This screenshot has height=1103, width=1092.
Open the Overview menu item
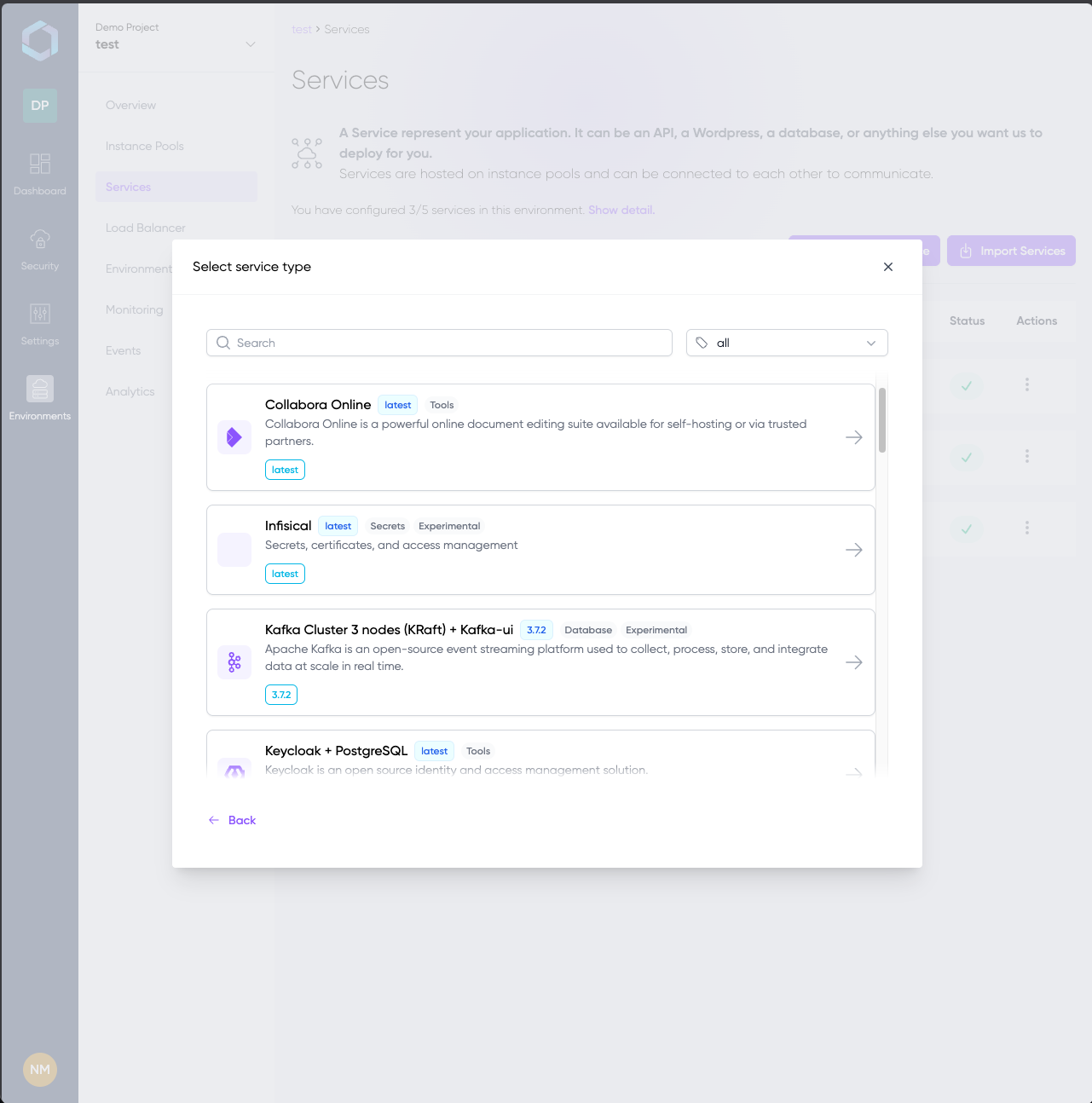point(131,105)
